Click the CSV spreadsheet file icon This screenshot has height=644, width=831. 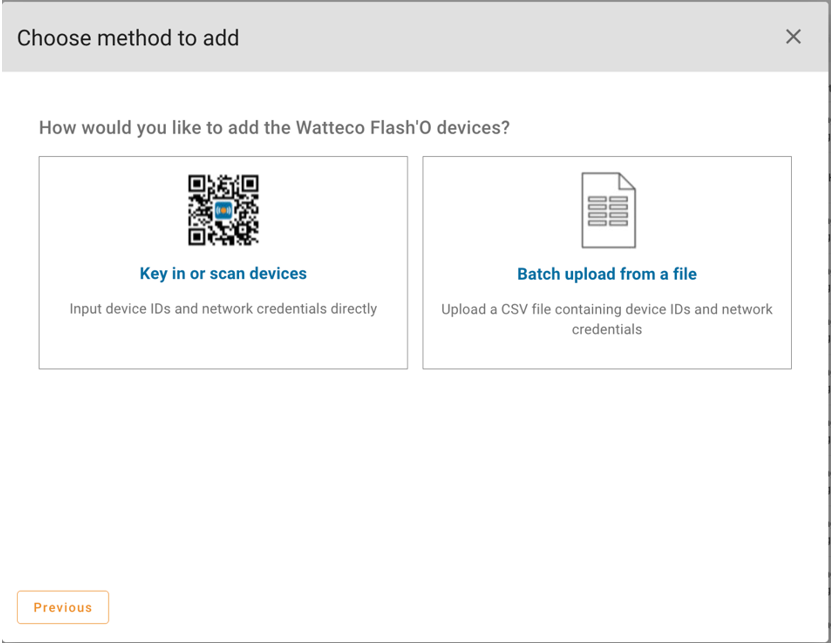(608, 210)
